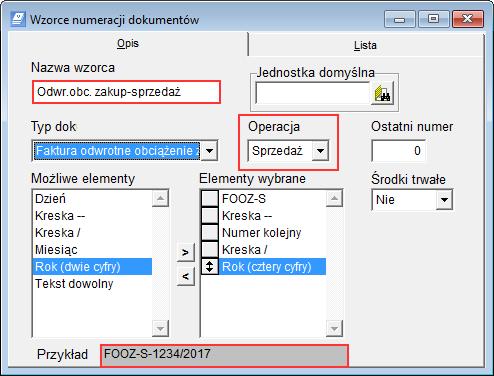Open the Typ dok dropdown arrow
This screenshot has height=376, width=494.
(209, 151)
